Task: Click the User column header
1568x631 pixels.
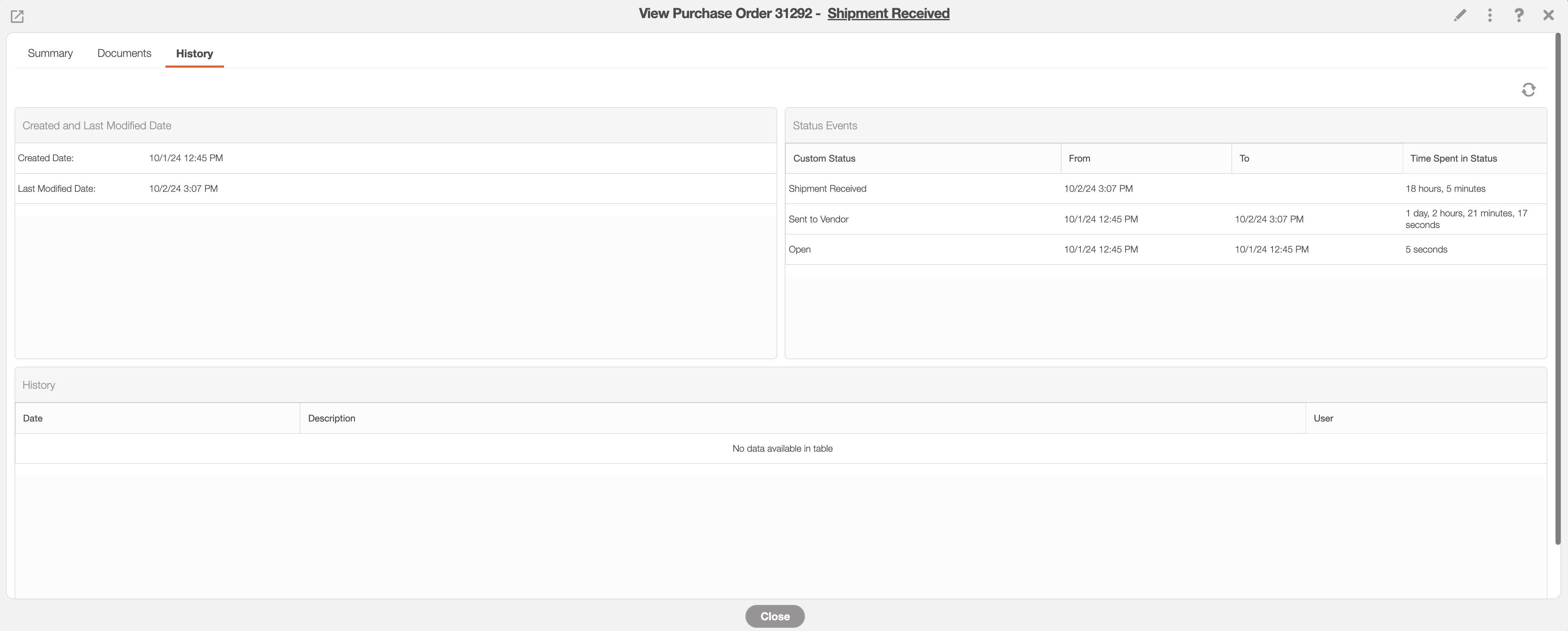Action: tap(1323, 419)
